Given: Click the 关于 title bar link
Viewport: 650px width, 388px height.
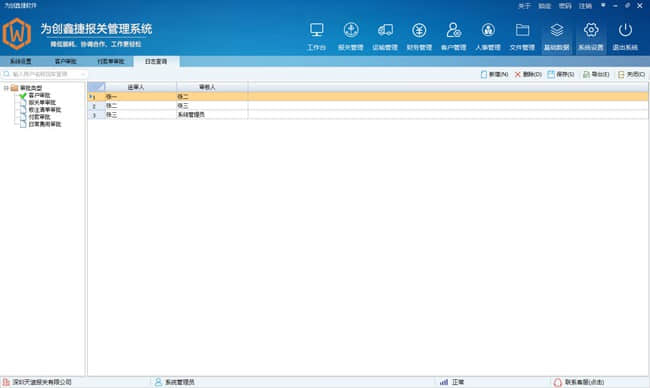Looking at the screenshot, I should pyautogui.click(x=524, y=6).
